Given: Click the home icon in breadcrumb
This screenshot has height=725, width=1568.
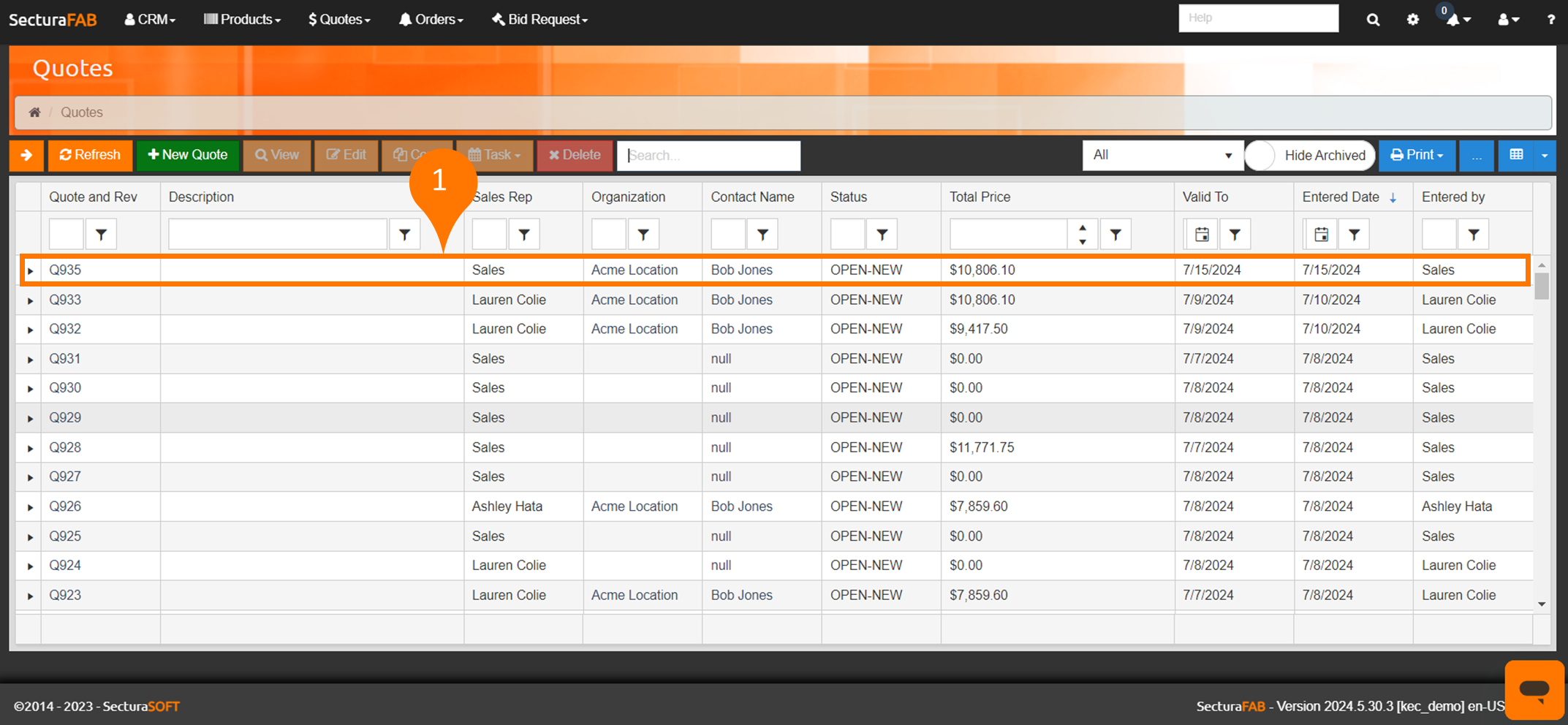Looking at the screenshot, I should click(34, 113).
